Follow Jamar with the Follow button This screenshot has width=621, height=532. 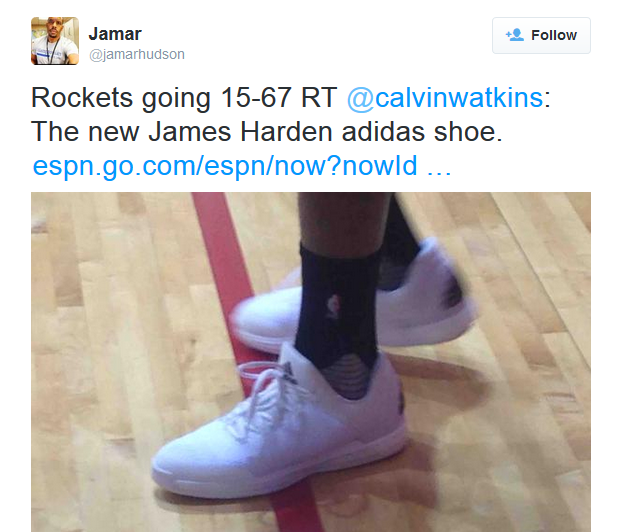541,35
